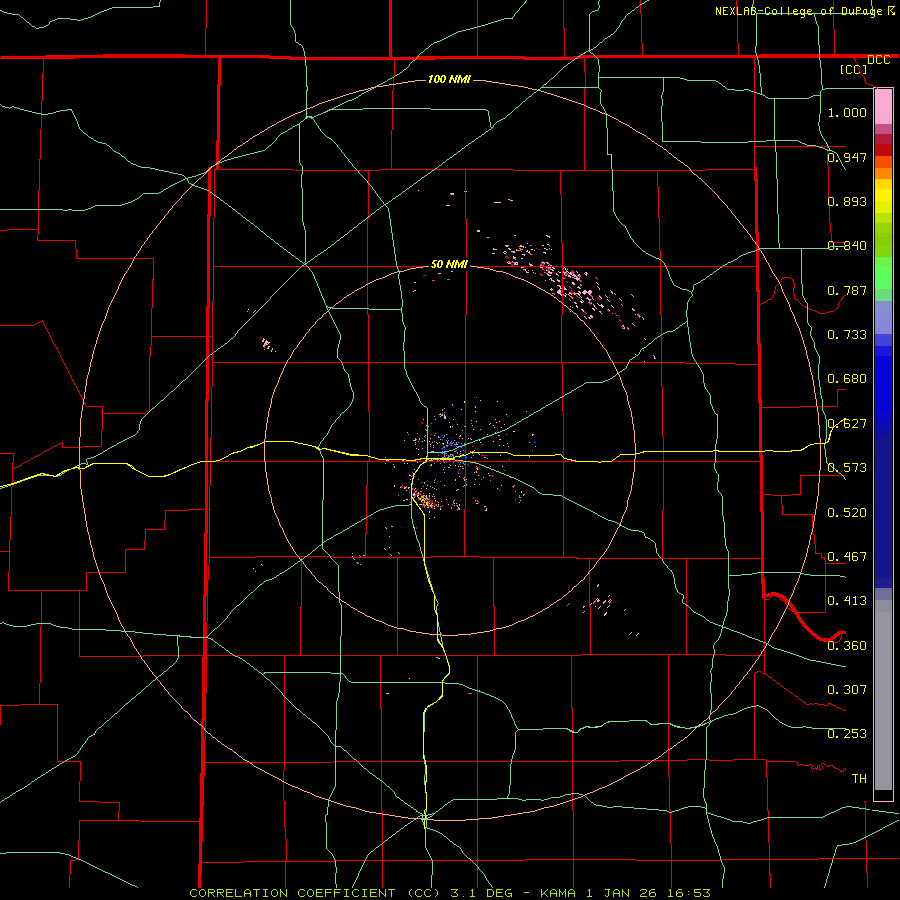The image size is (900, 900).
Task: Click the NEXLAB-College of DuPage watermark text
Action: coord(805,11)
